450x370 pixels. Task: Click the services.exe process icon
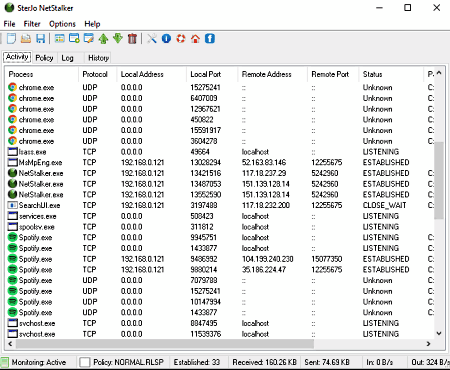coord(13,216)
